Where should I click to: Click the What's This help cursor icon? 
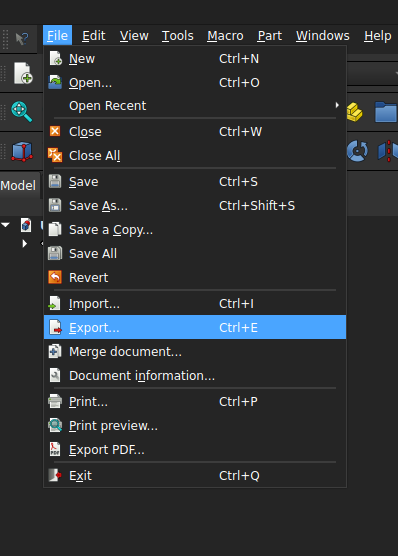click(x=22, y=38)
